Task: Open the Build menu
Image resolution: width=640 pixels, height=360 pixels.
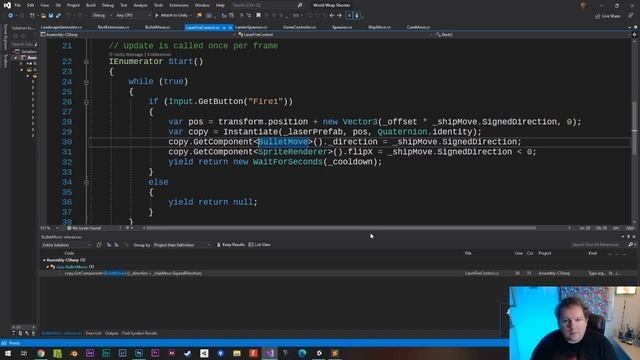Action: 91,5
